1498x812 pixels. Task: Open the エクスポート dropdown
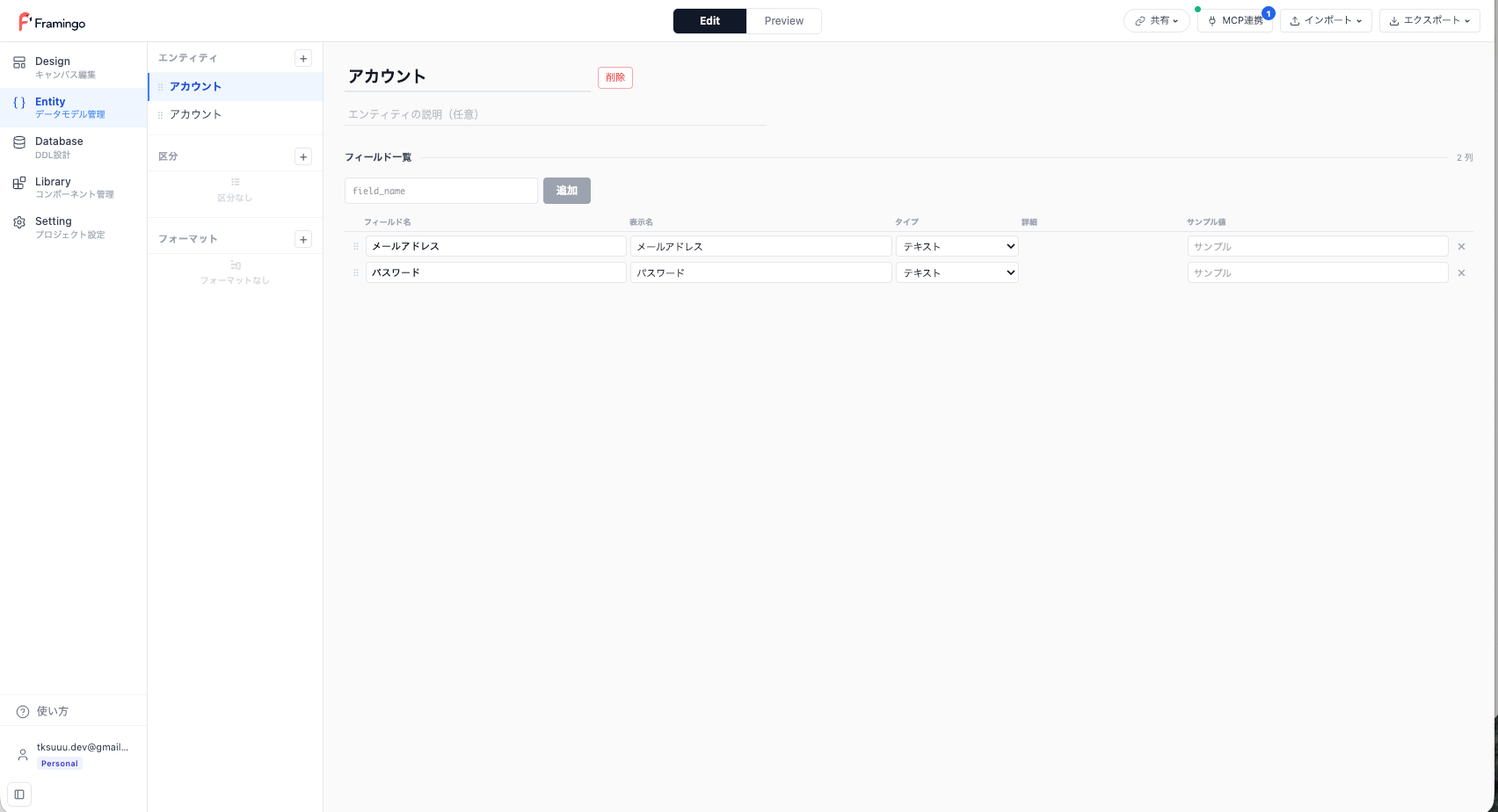point(1429,21)
